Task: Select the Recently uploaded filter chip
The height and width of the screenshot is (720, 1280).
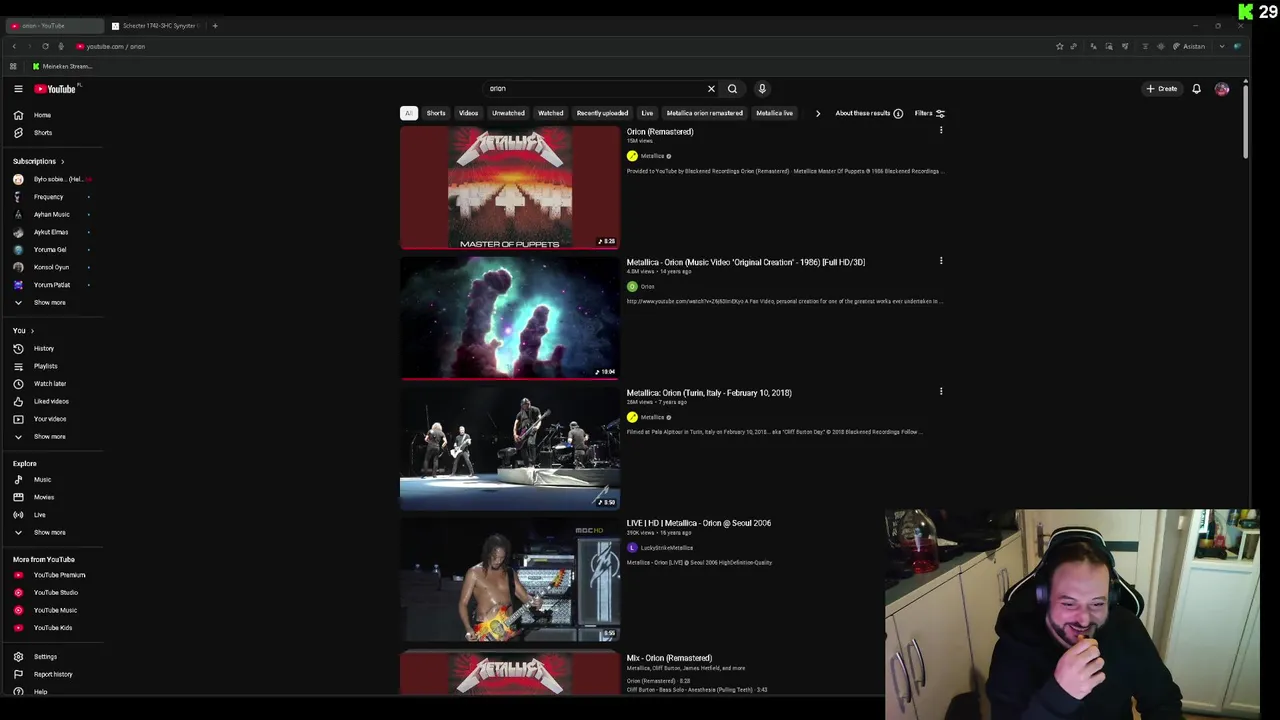Action: (x=602, y=114)
